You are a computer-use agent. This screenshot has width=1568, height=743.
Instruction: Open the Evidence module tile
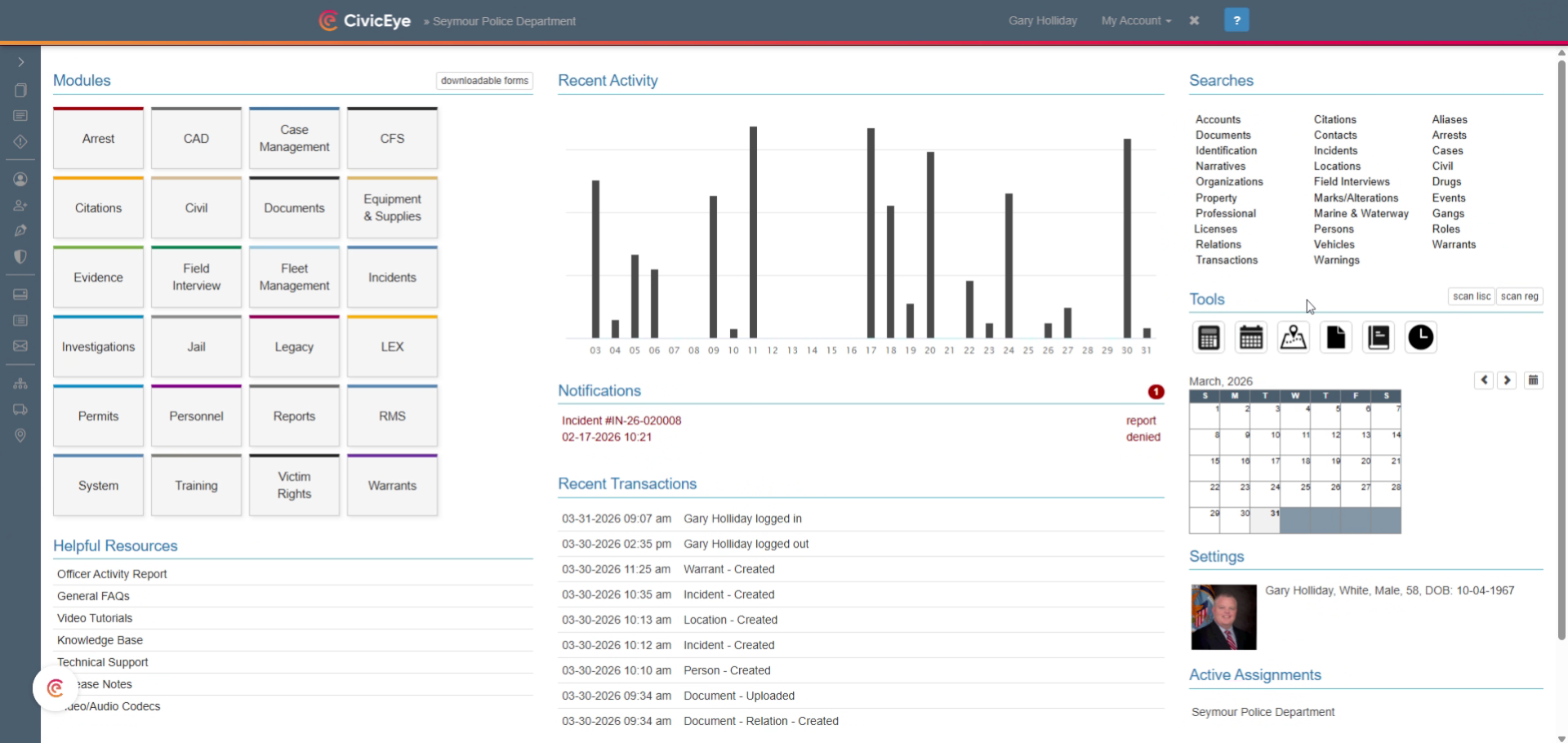coord(98,277)
